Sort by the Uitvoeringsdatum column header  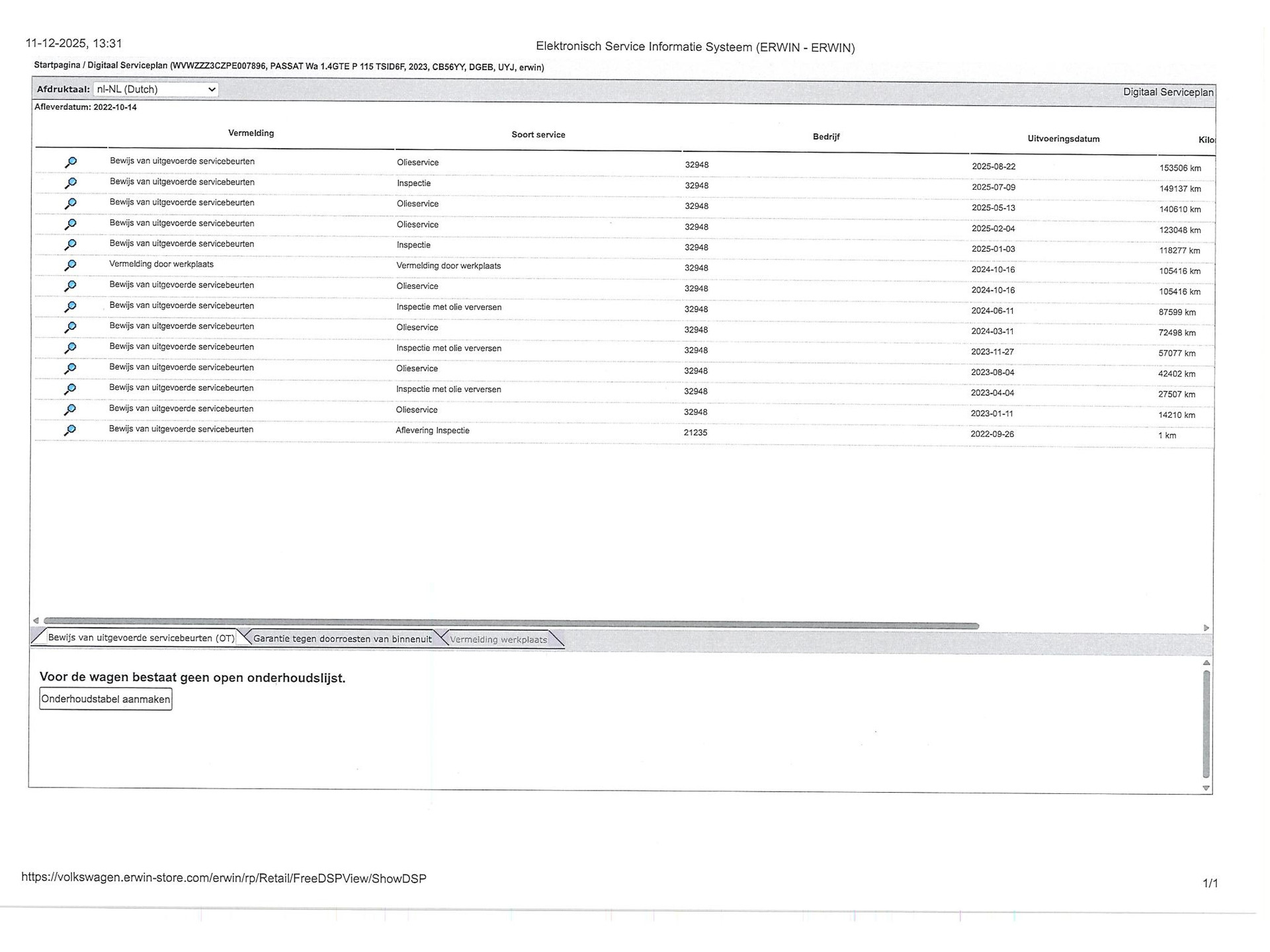[x=1063, y=139]
